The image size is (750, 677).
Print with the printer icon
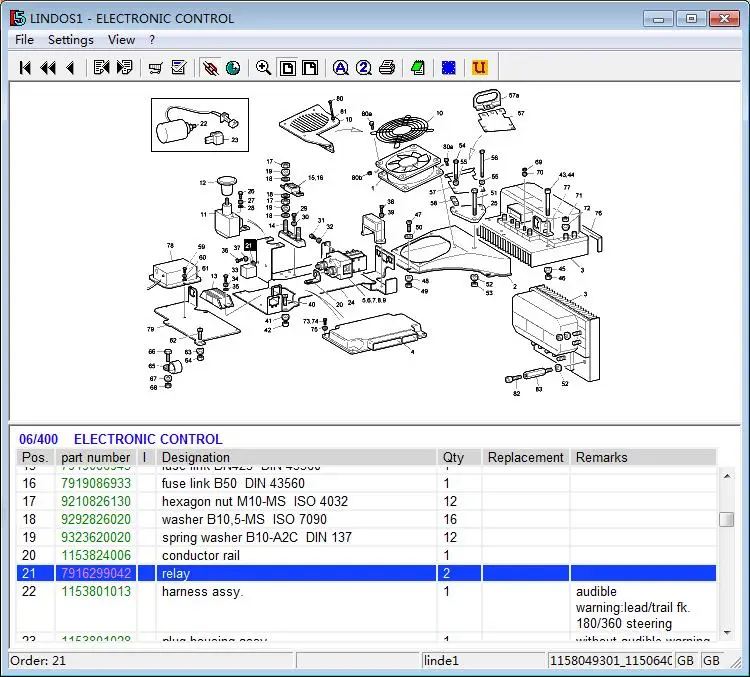[387, 68]
